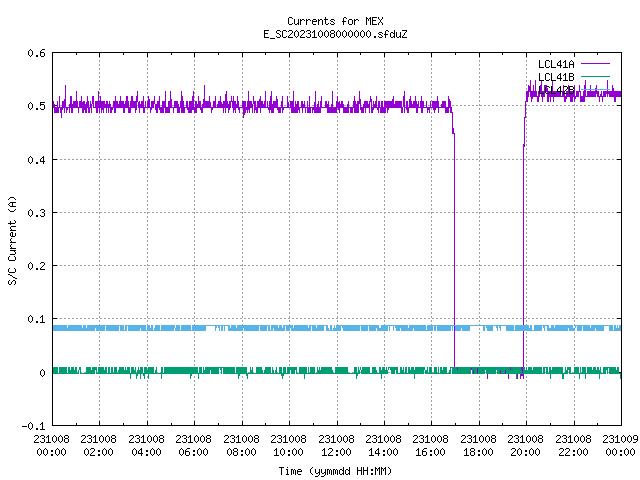Click the x-axis tick '231008 08:00'
This screenshot has width=640, height=480.
241,446
